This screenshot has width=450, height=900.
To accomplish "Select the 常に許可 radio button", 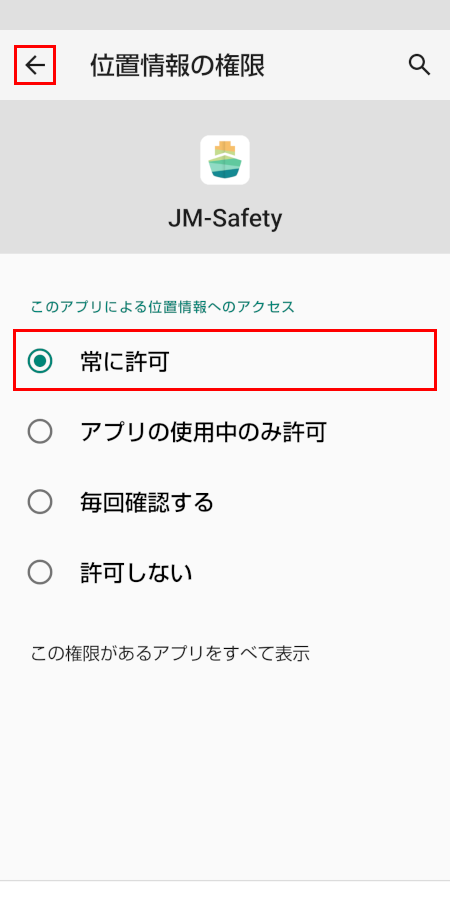I will [40, 361].
